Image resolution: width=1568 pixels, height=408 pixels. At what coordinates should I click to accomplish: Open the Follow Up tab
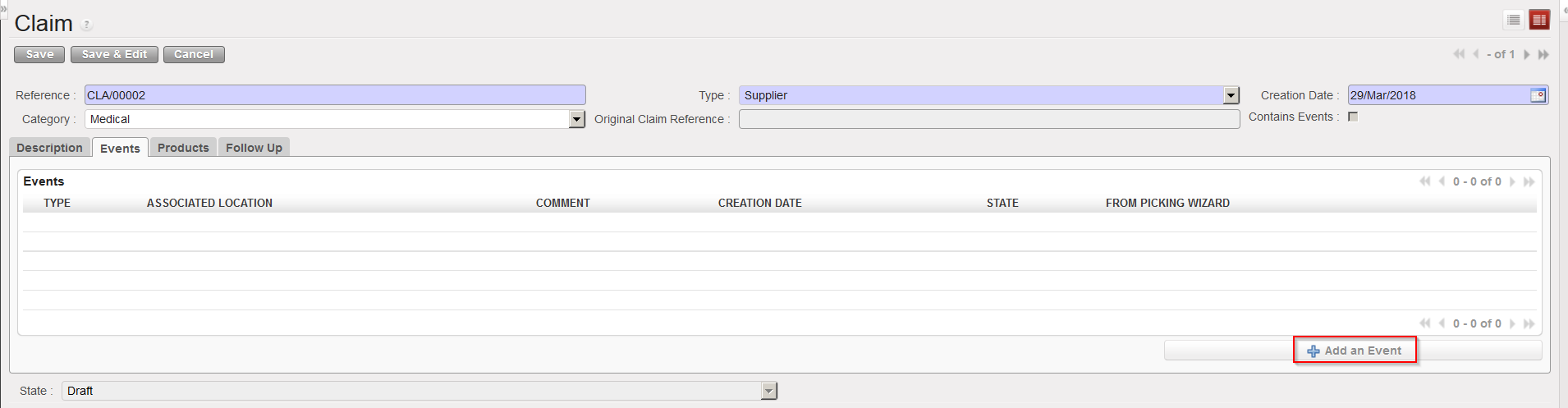click(254, 148)
